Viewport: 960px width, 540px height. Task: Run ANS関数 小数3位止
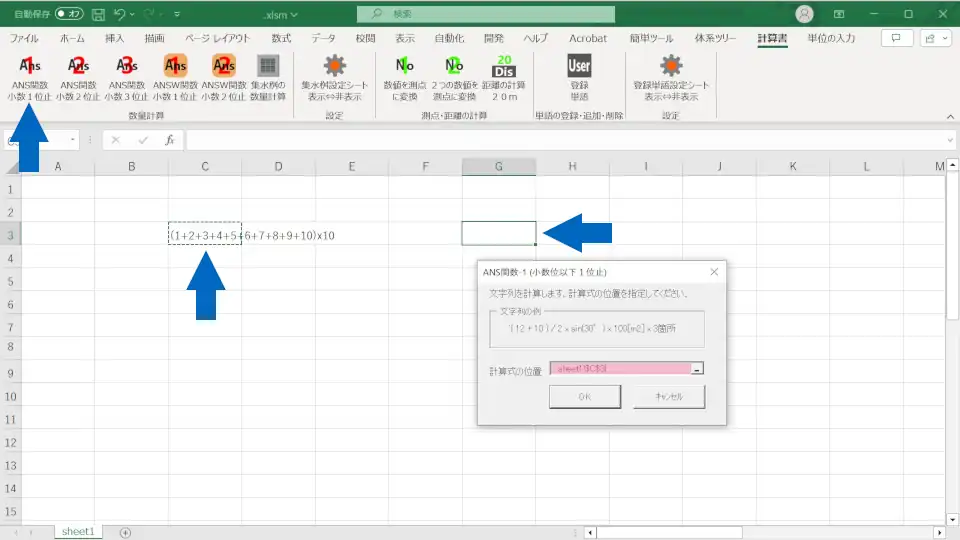click(126, 78)
